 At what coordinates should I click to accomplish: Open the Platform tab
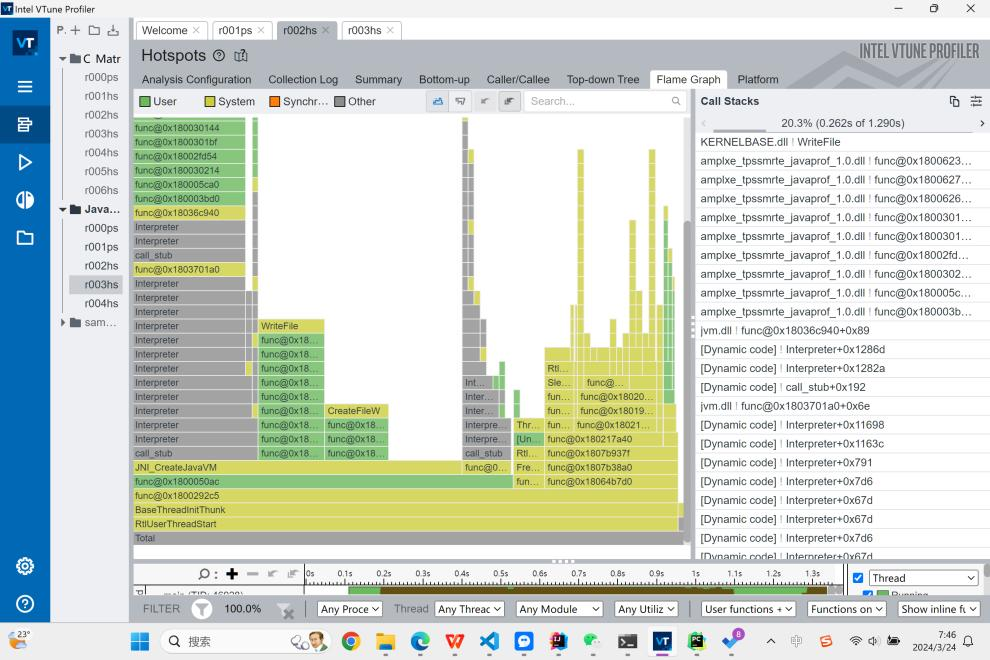pyautogui.click(x=758, y=80)
